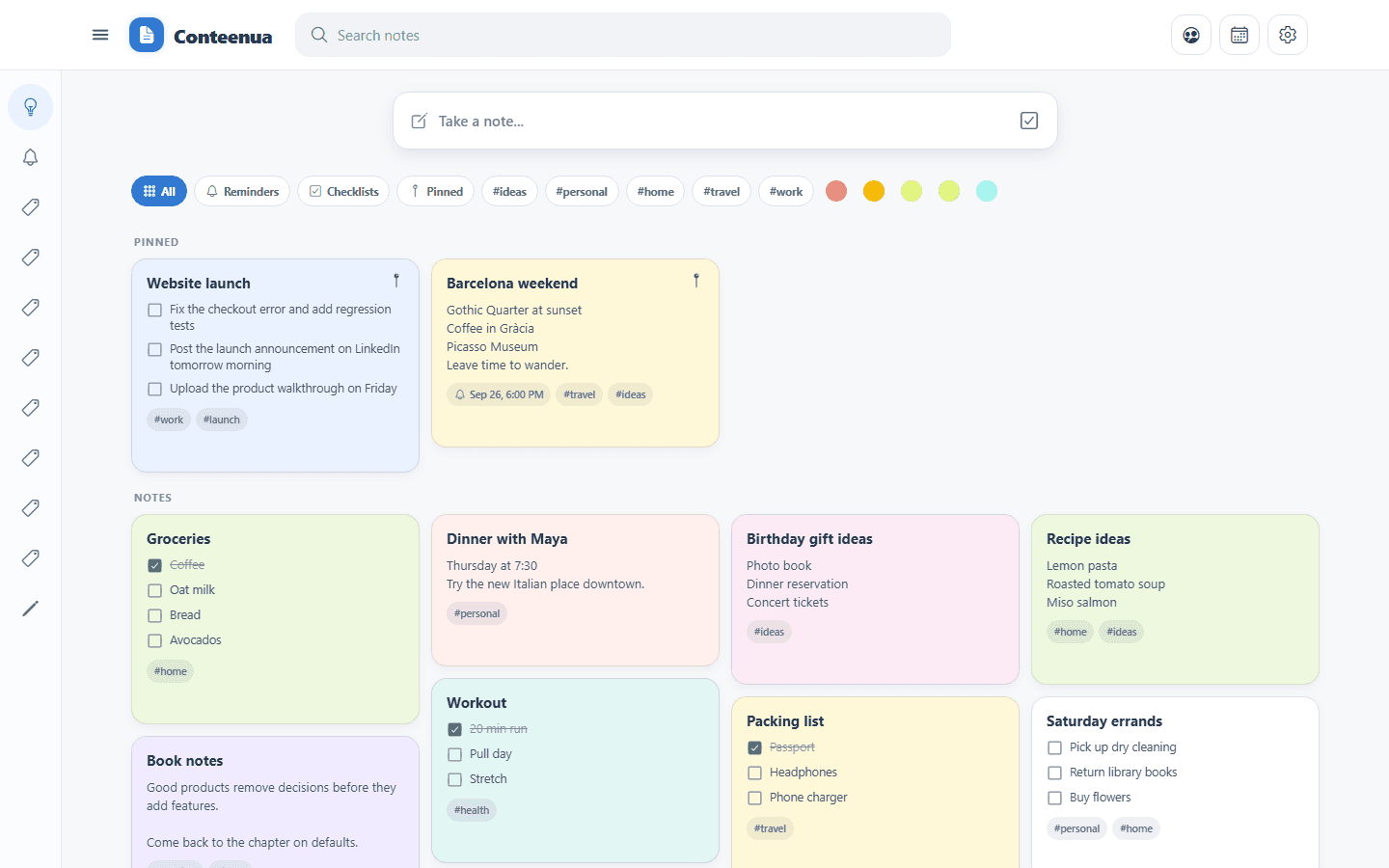
Task: Click the new checklist icon in note bar
Action: click(1029, 121)
